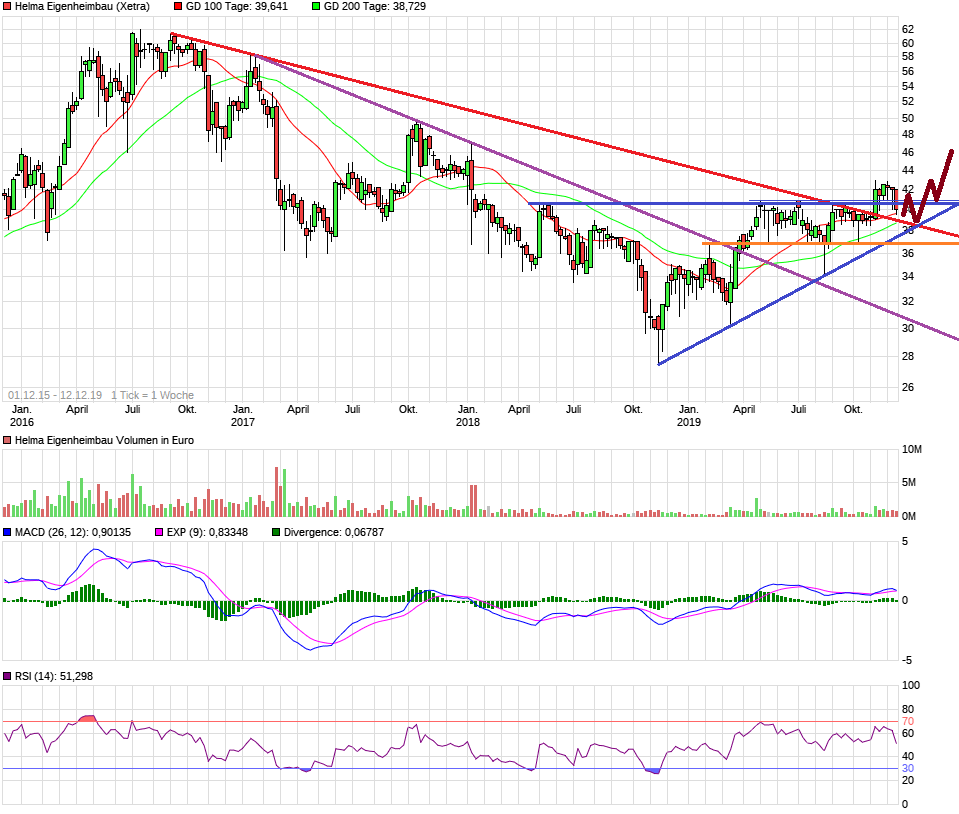Click the 2018 year label on the time axis

(x=468, y=422)
